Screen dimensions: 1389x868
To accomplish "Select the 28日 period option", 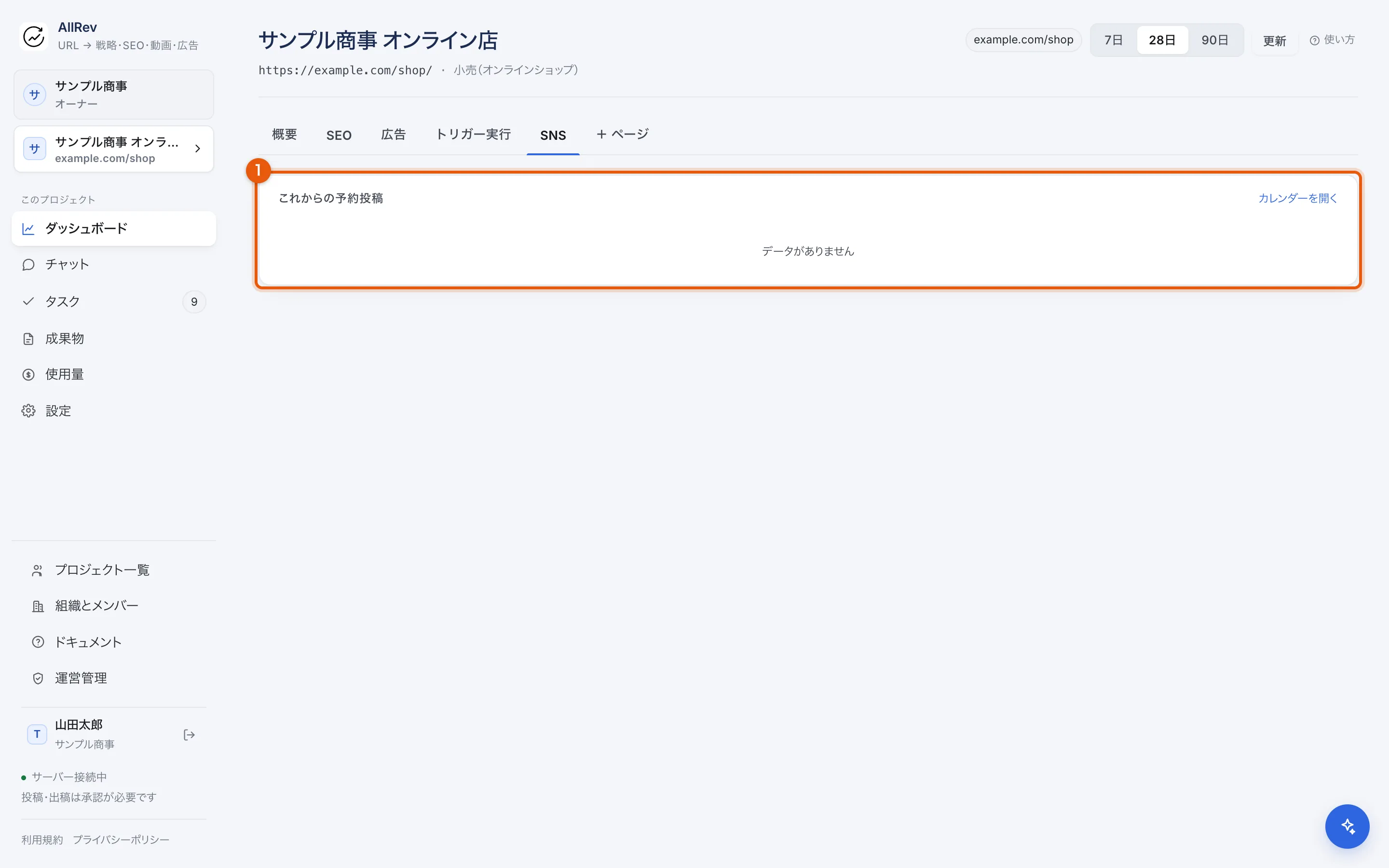I will click(1162, 40).
